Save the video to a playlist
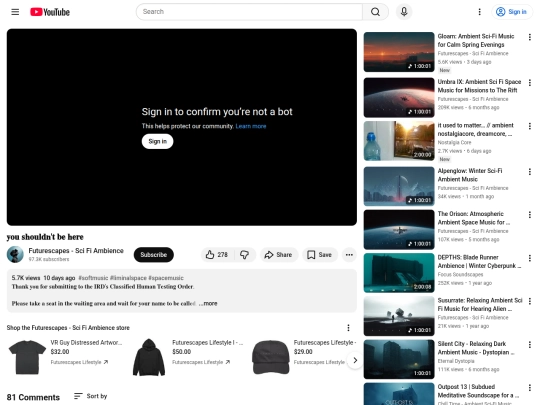The height and width of the screenshot is (405, 540). click(320, 255)
